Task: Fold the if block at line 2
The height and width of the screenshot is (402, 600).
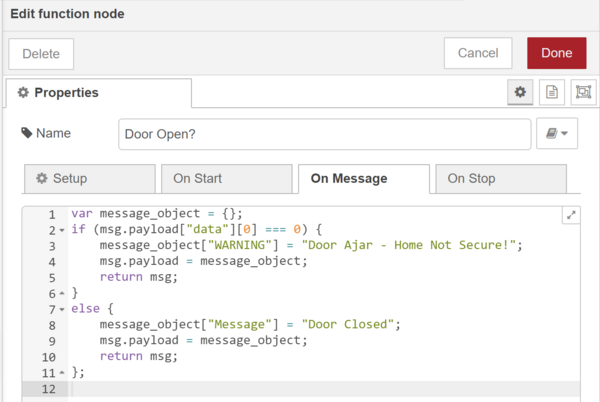Action: [x=62, y=230]
